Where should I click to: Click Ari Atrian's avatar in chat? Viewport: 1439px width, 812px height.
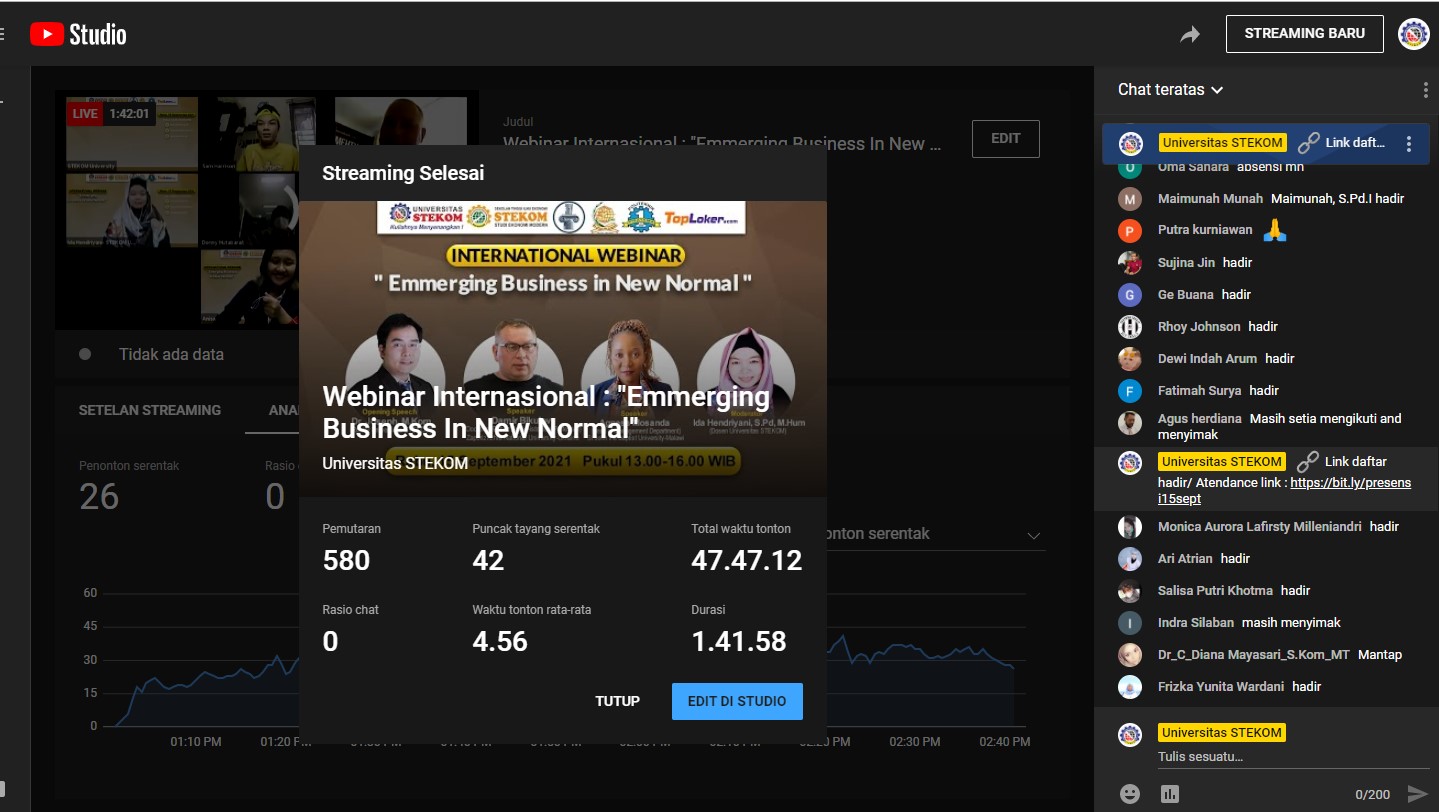1130,559
